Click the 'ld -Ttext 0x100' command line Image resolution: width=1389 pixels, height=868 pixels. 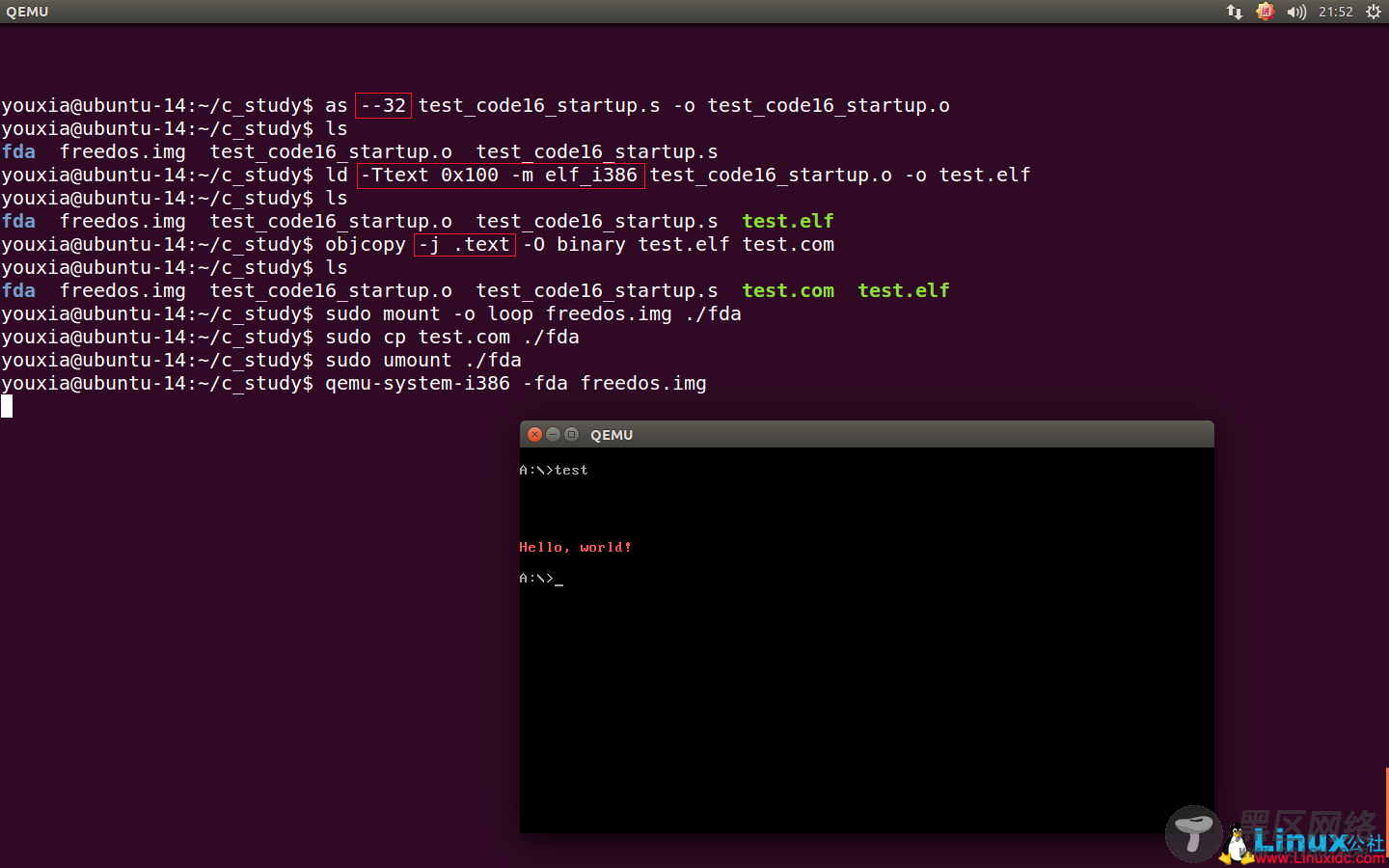[x=516, y=175]
